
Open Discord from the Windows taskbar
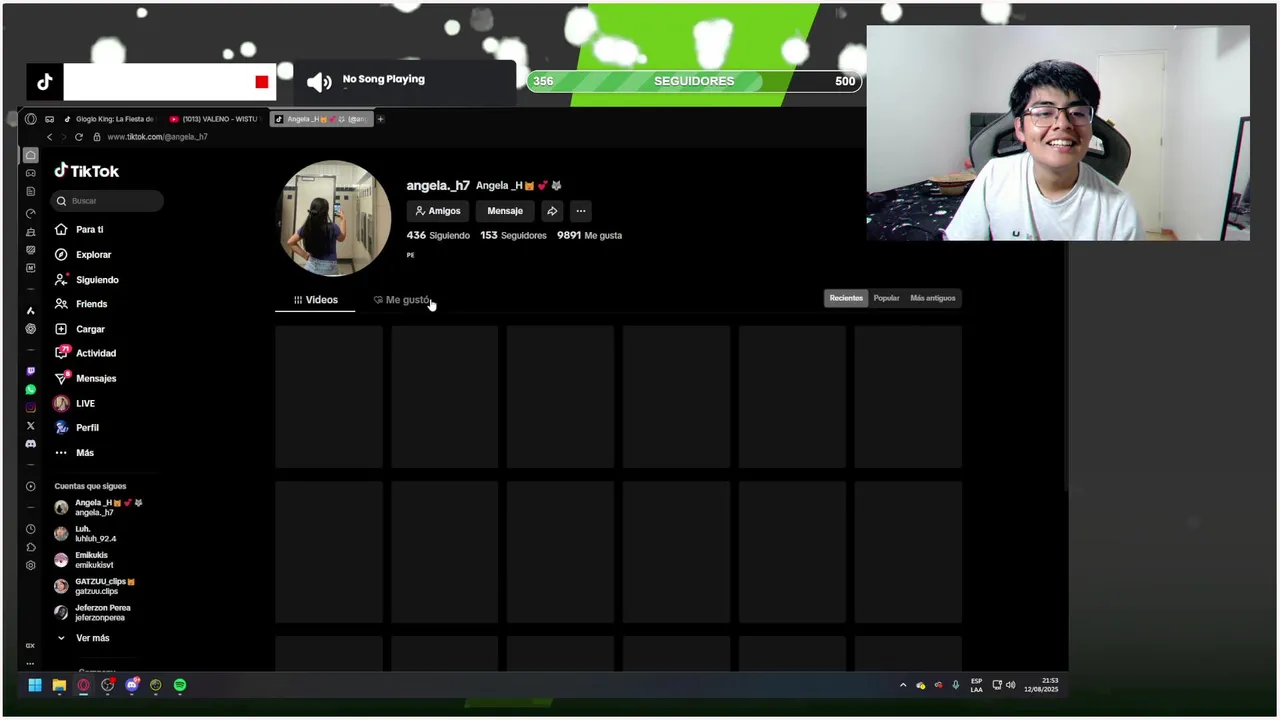click(132, 685)
